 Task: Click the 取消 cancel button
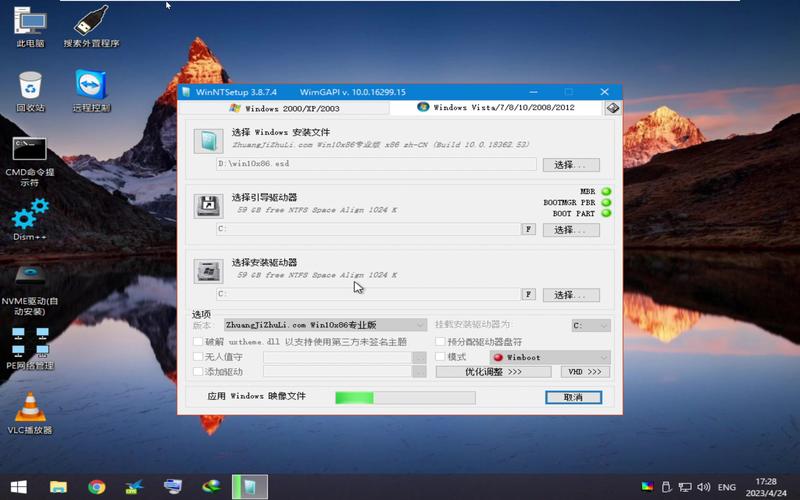pyautogui.click(x=573, y=397)
